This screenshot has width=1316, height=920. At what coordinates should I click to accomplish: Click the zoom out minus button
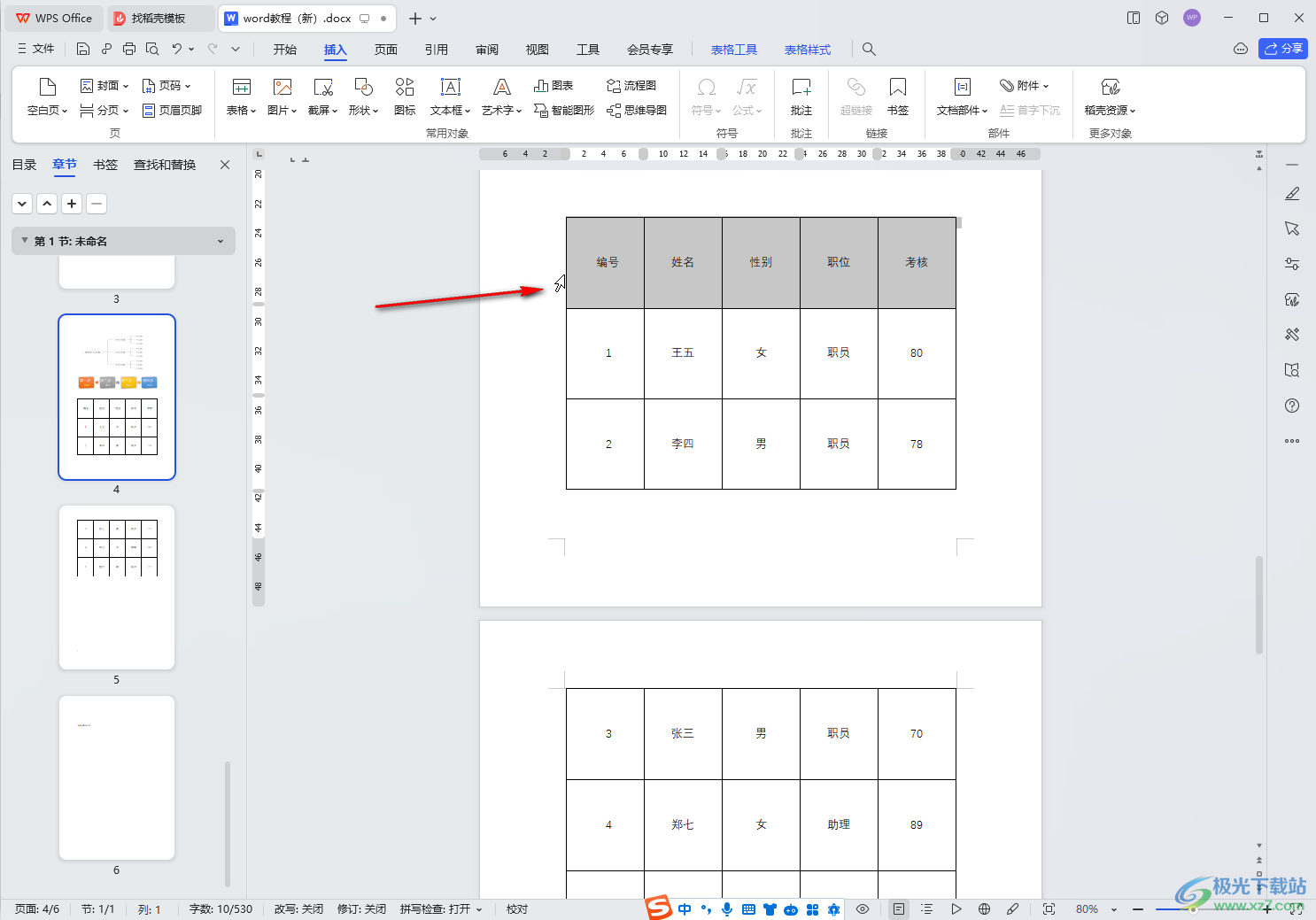[x=1138, y=909]
